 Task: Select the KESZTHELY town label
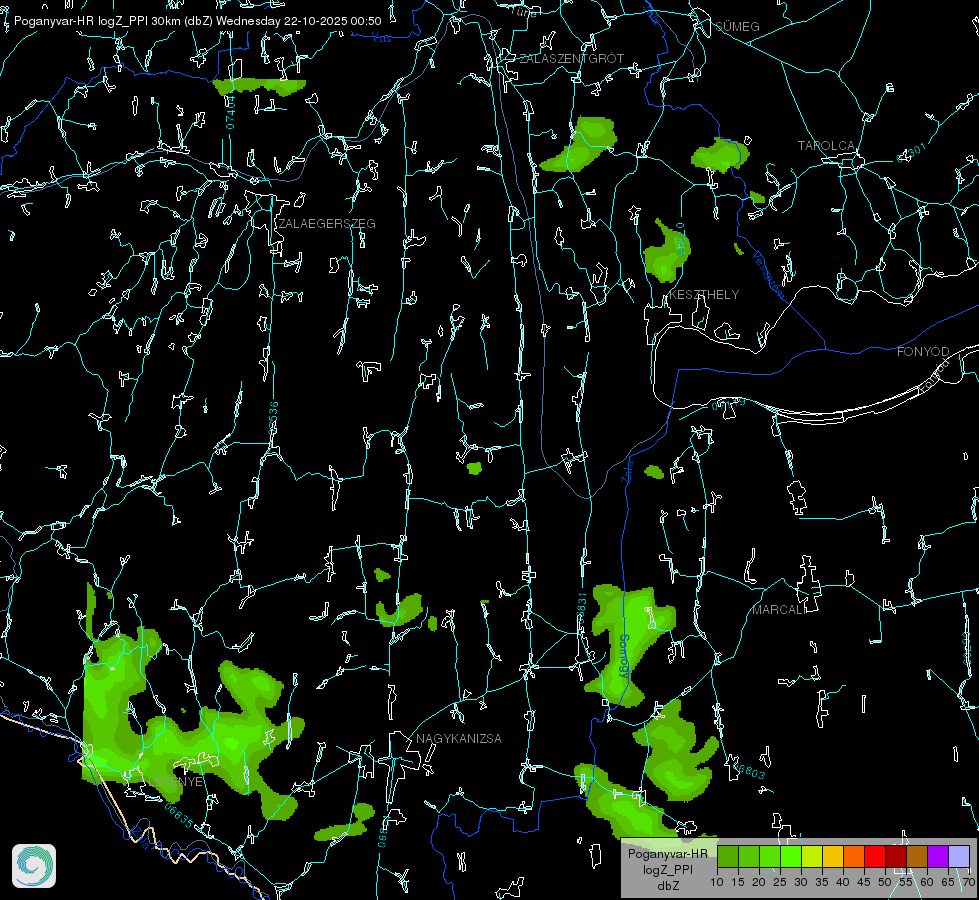click(704, 294)
